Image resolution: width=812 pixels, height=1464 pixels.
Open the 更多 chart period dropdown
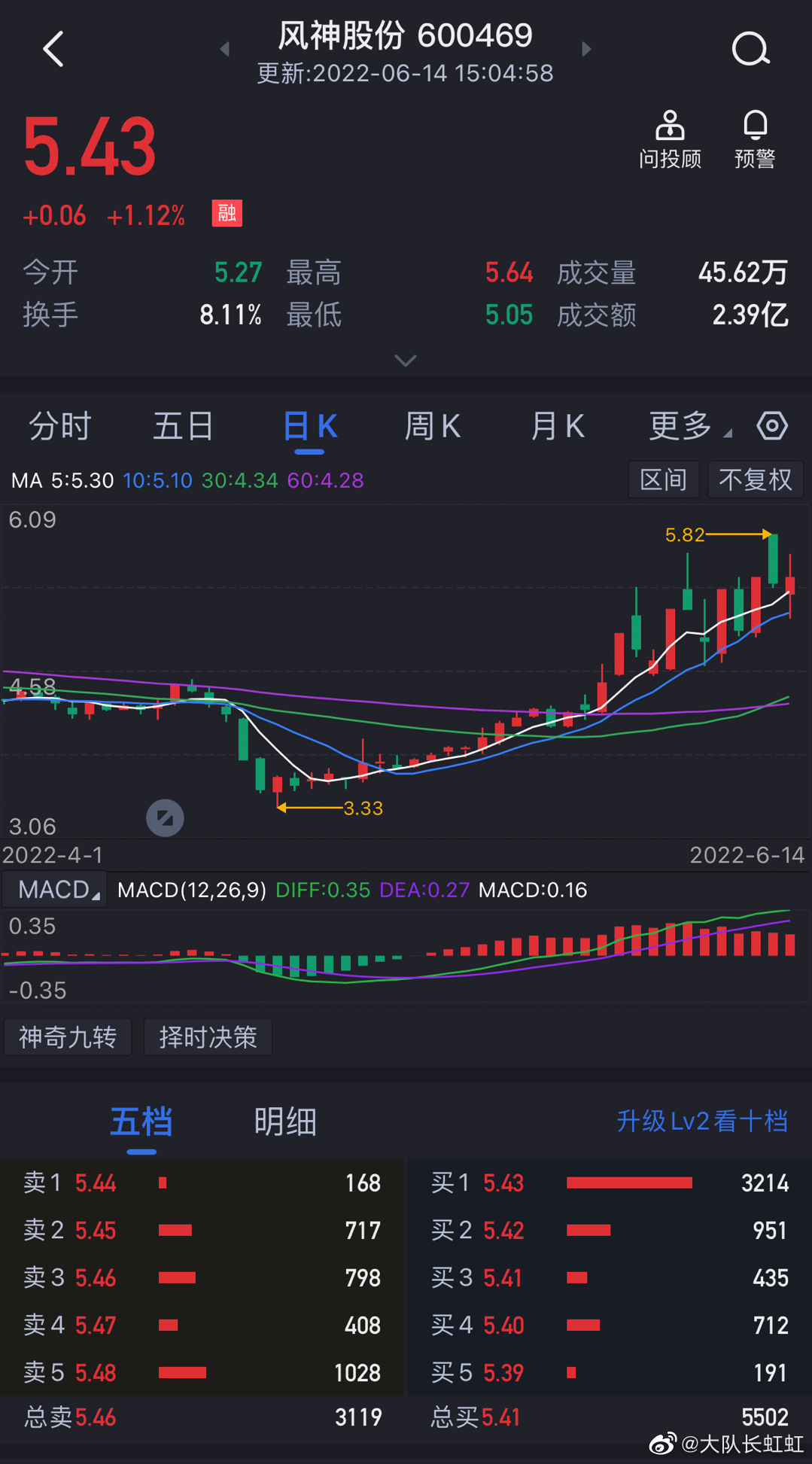tap(689, 426)
